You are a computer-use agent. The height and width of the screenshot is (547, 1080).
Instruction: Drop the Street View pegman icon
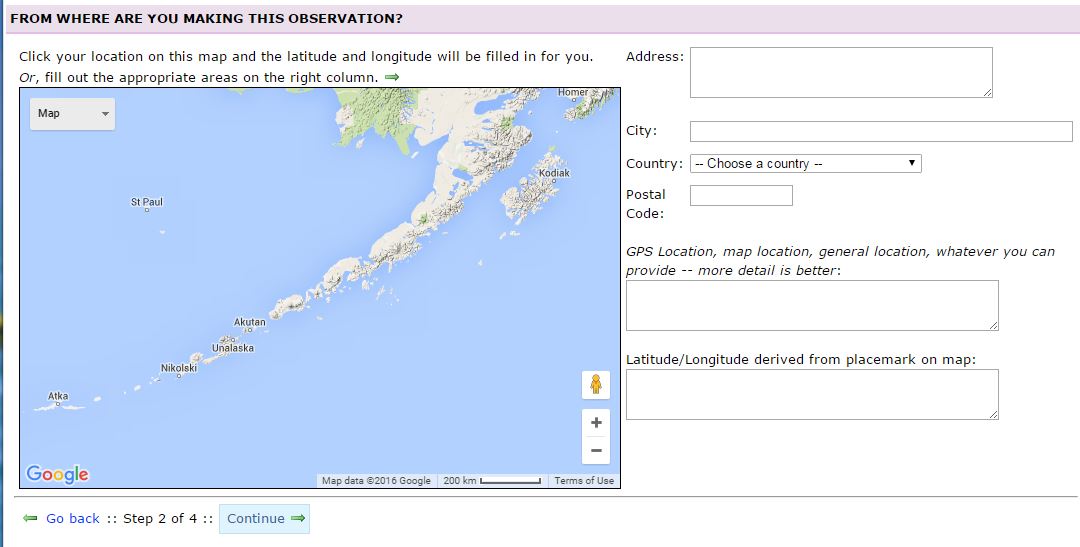(596, 385)
